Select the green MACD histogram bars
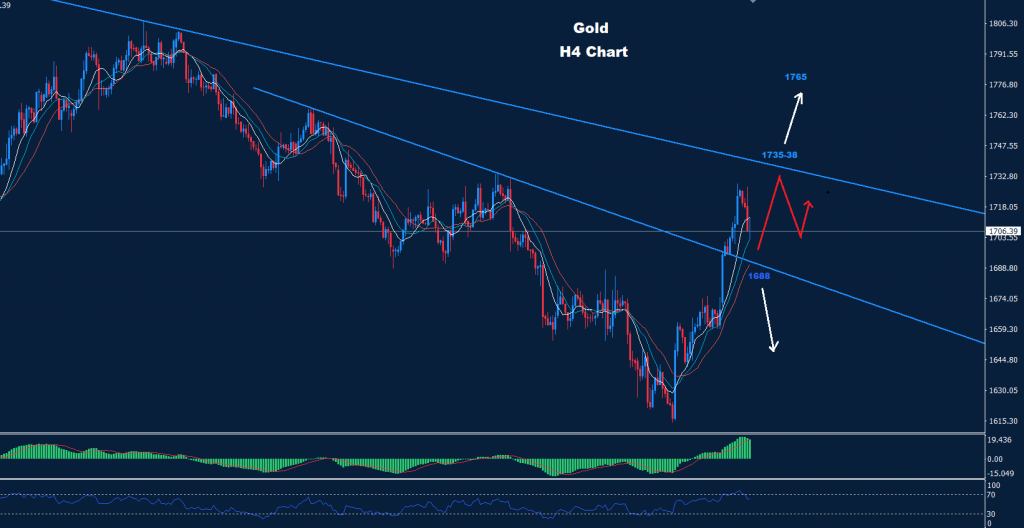This screenshot has height=528, width=1024. coord(376,456)
